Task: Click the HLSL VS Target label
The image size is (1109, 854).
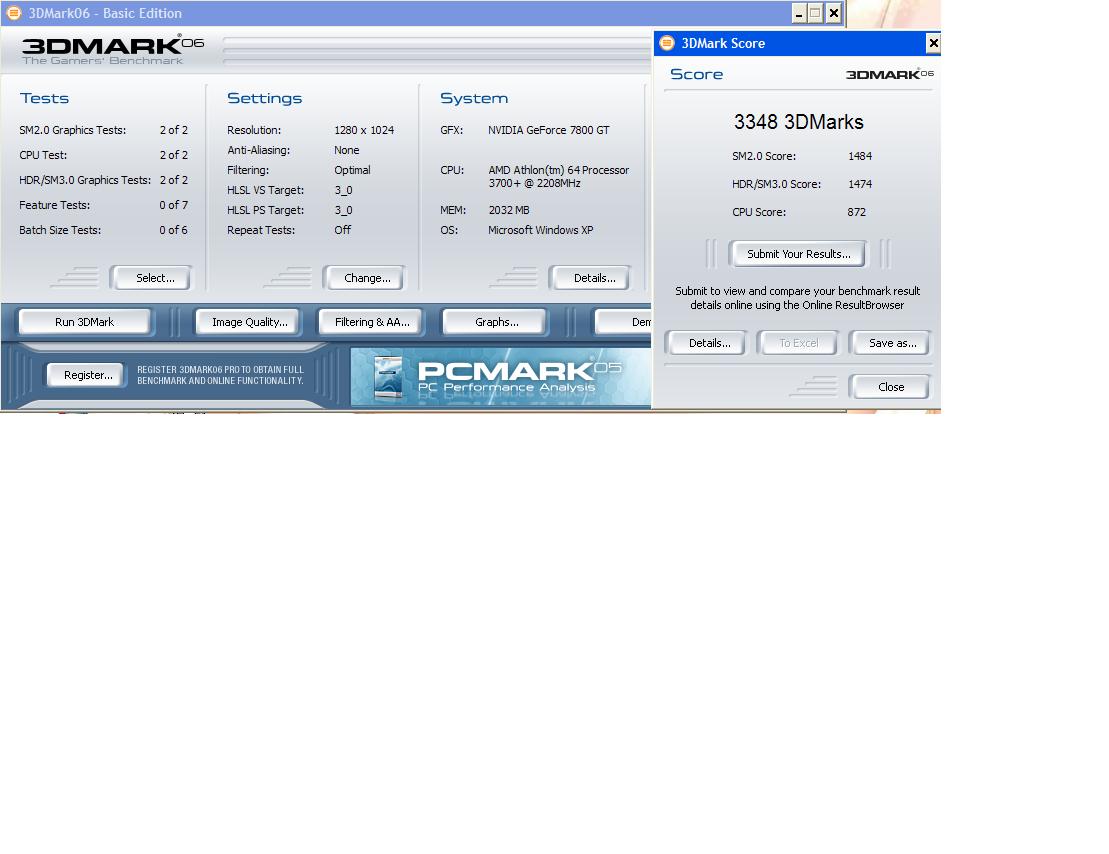Action: tap(265, 190)
